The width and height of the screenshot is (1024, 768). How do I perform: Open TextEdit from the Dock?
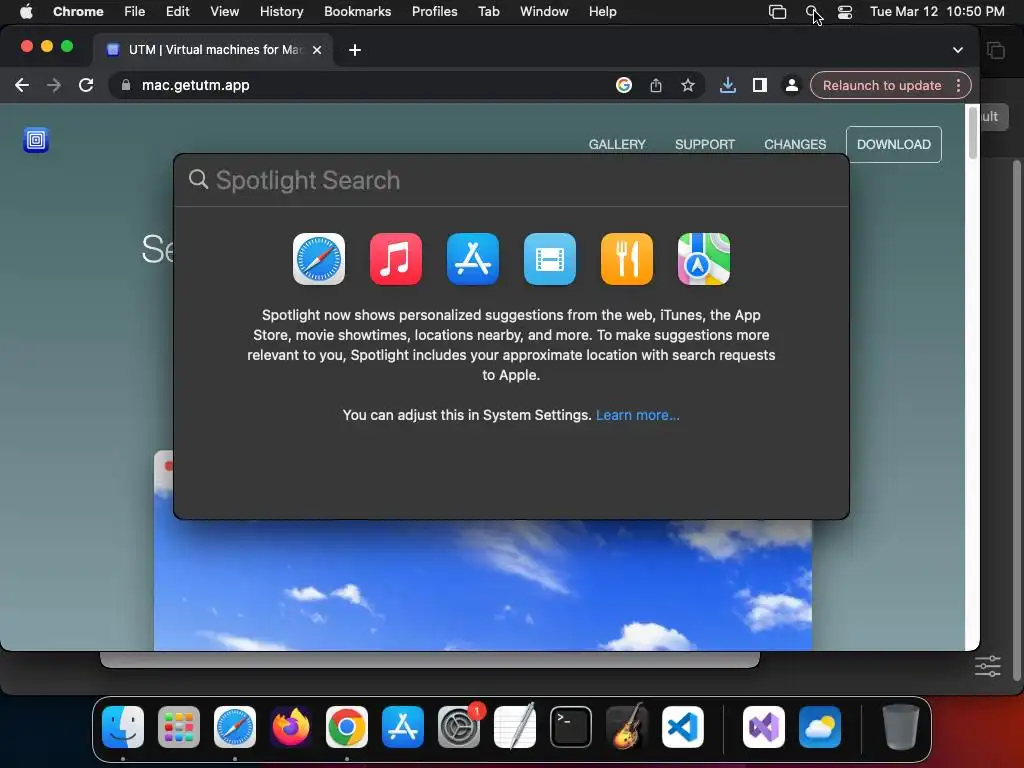515,727
